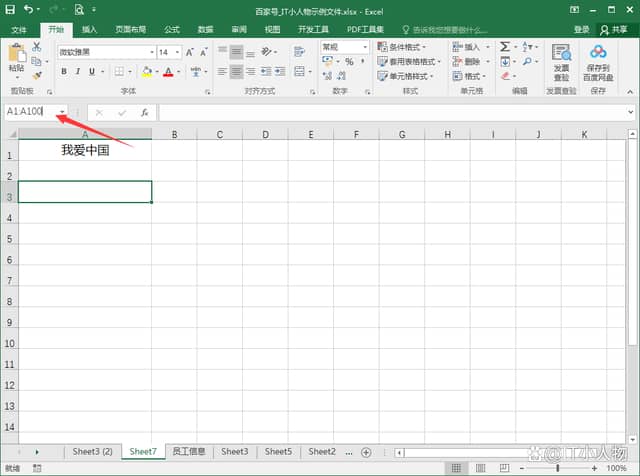
Task: Click the Insert Function fx icon
Action: pyautogui.click(x=144, y=113)
